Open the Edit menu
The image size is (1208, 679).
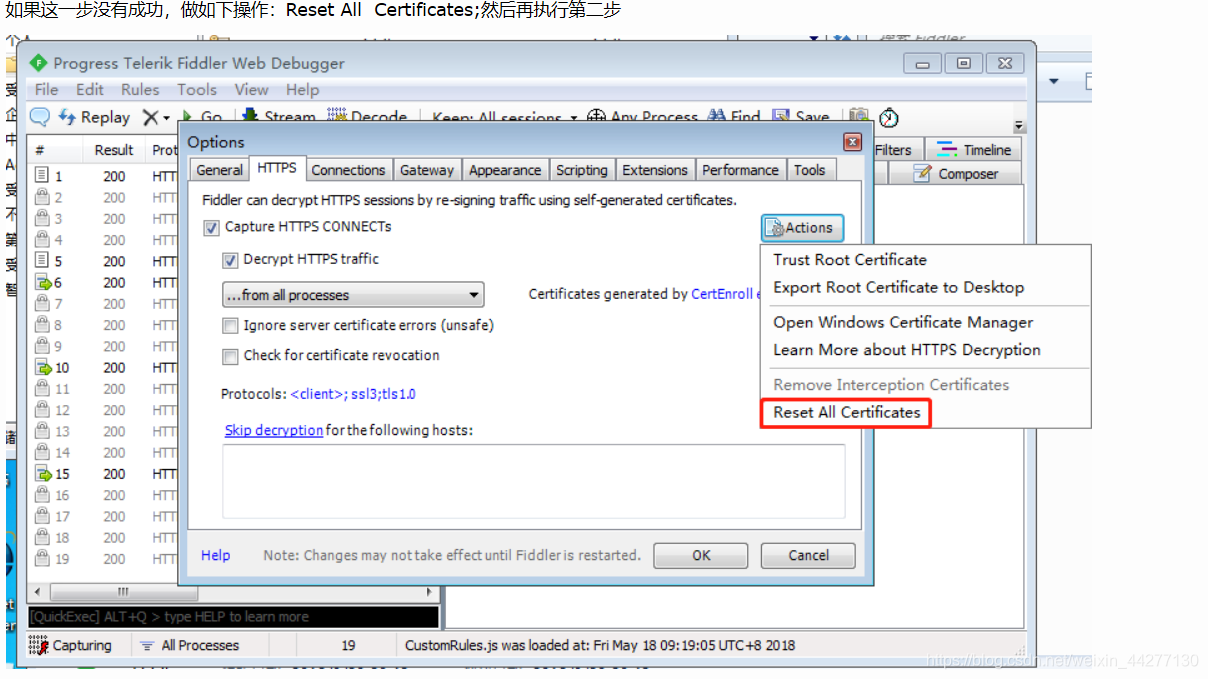[90, 89]
